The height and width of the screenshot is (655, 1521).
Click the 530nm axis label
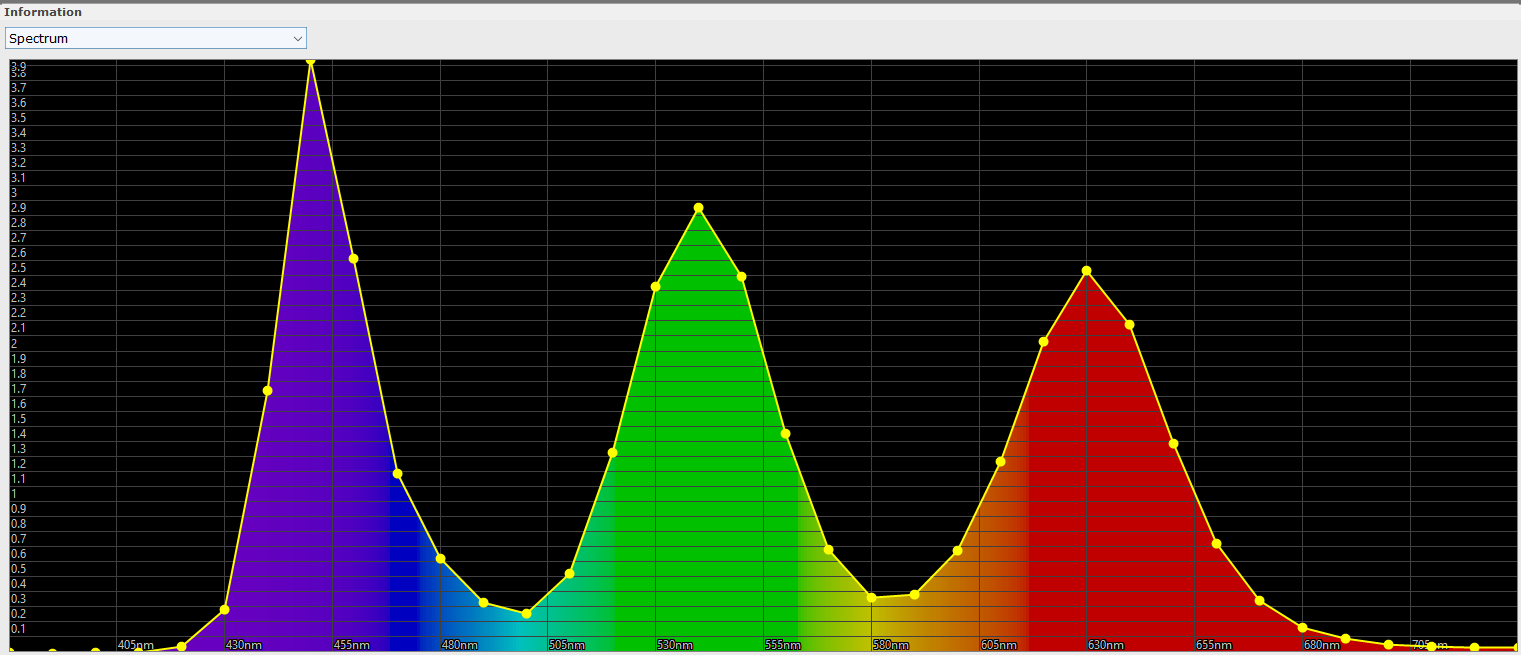[675, 645]
